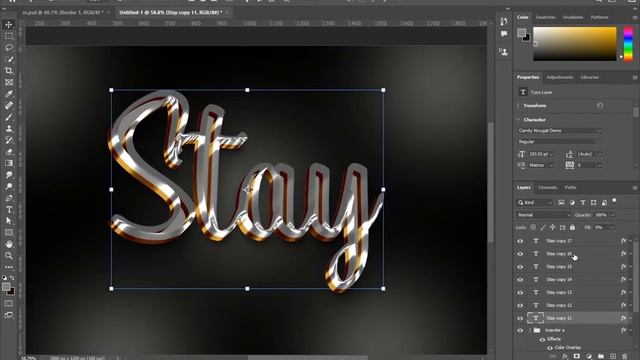Click the layer effects fx button

coord(565,356)
